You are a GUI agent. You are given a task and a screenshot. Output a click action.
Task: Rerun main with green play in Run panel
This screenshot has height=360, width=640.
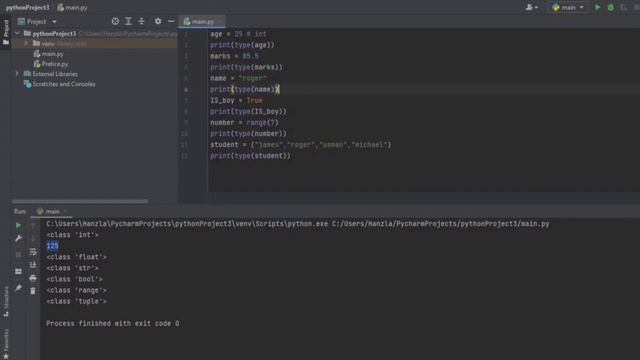point(18,225)
